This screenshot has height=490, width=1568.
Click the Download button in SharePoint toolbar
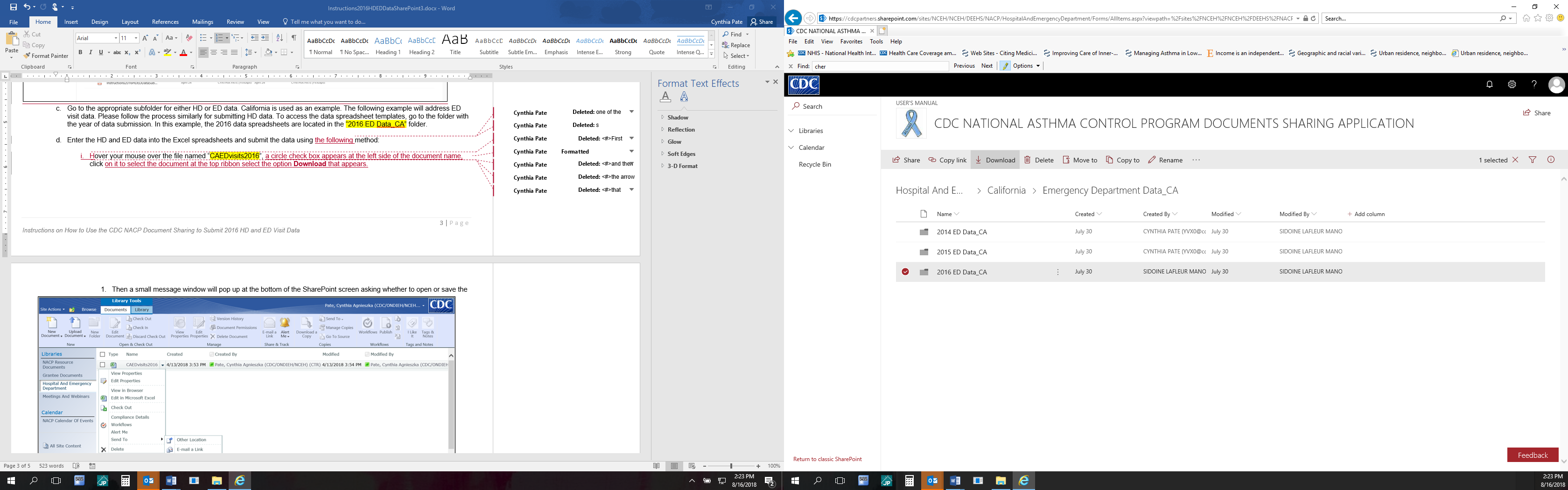point(994,160)
